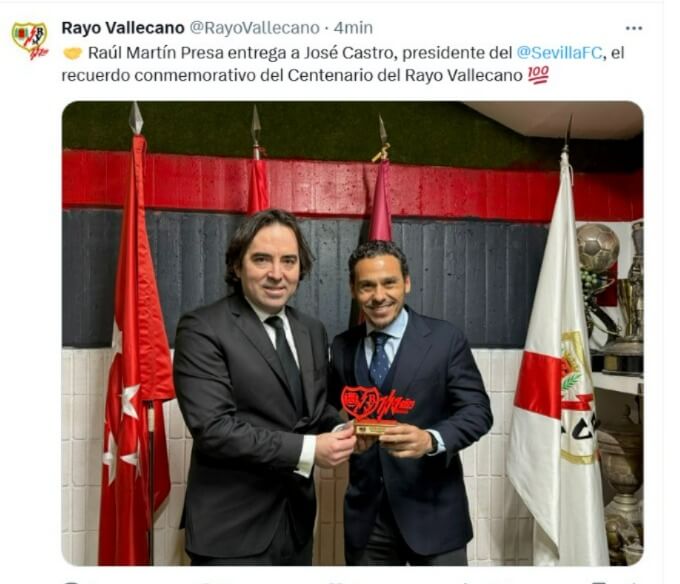
Task: Click the red painted stripe on the wall
Action: coord(352,184)
